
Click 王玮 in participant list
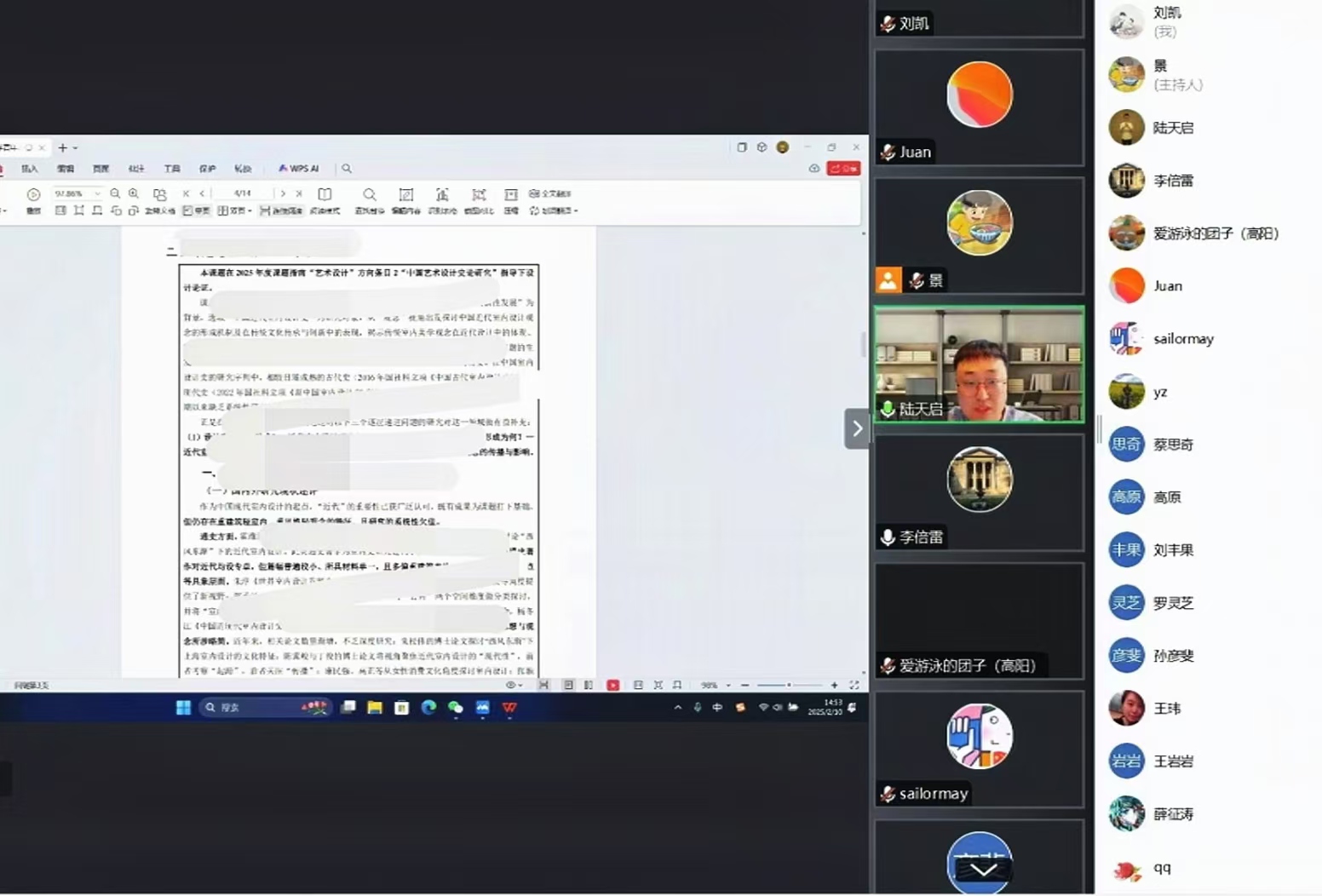coord(1208,708)
